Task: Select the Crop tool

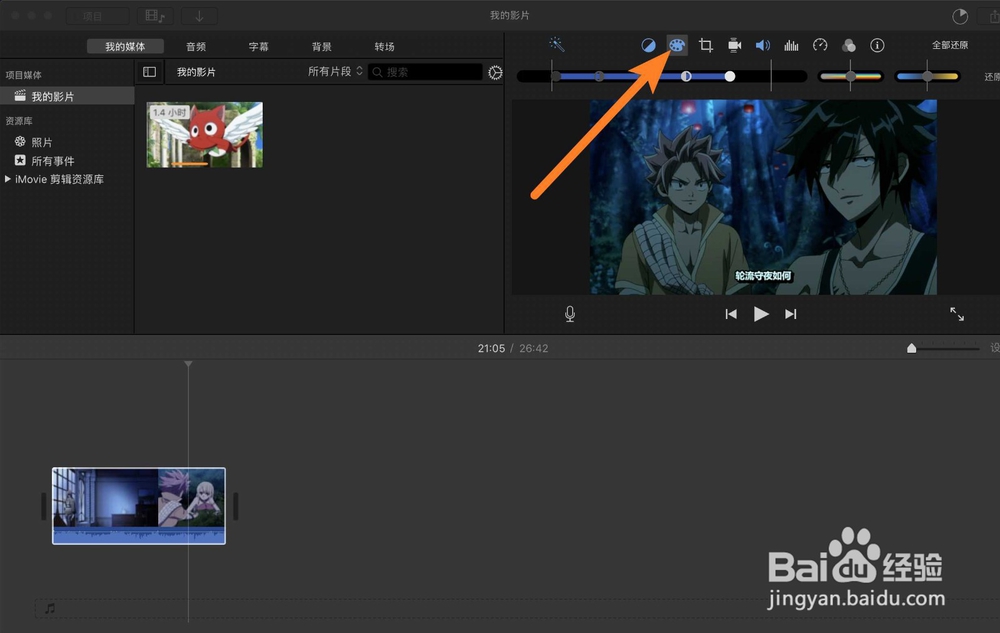Action: point(706,45)
